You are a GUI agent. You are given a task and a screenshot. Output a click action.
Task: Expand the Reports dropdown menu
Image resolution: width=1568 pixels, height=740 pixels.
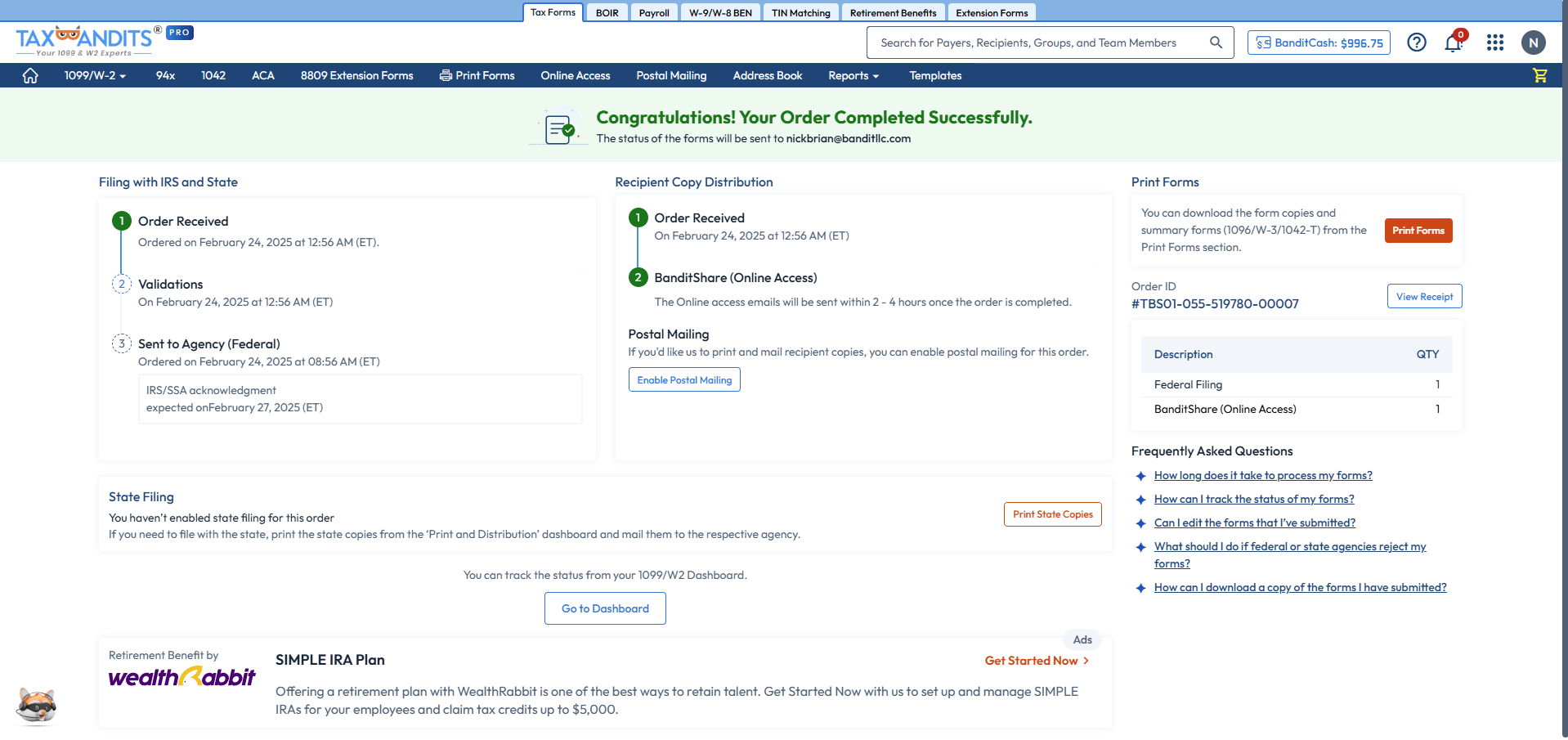853,75
